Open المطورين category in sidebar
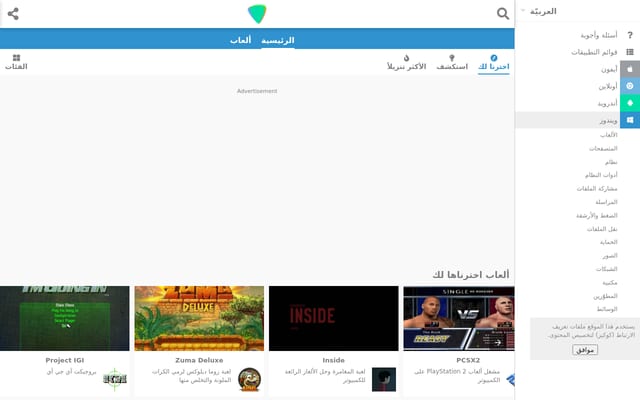Screen dimensions: 640x400 click(x=605, y=296)
